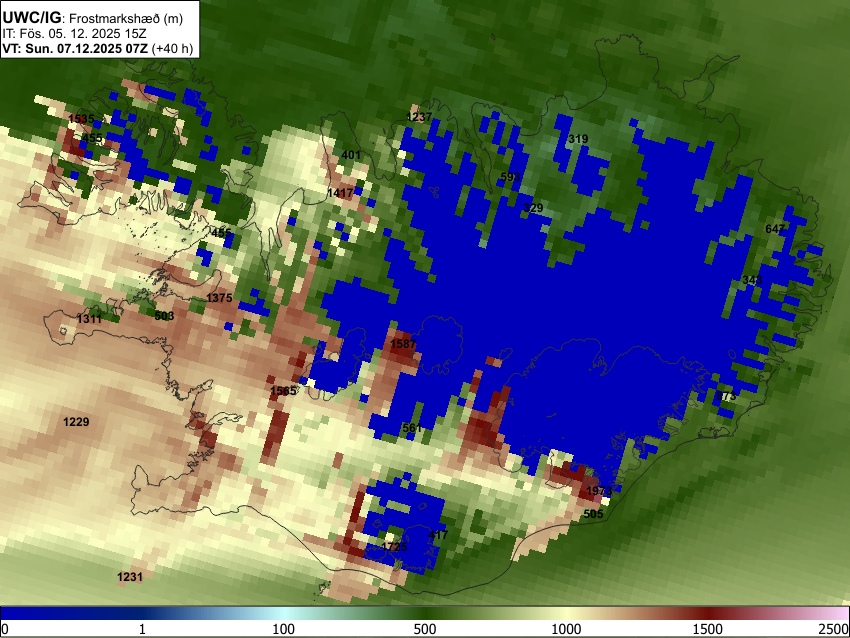Click the 1375 value label on the map

click(x=220, y=298)
